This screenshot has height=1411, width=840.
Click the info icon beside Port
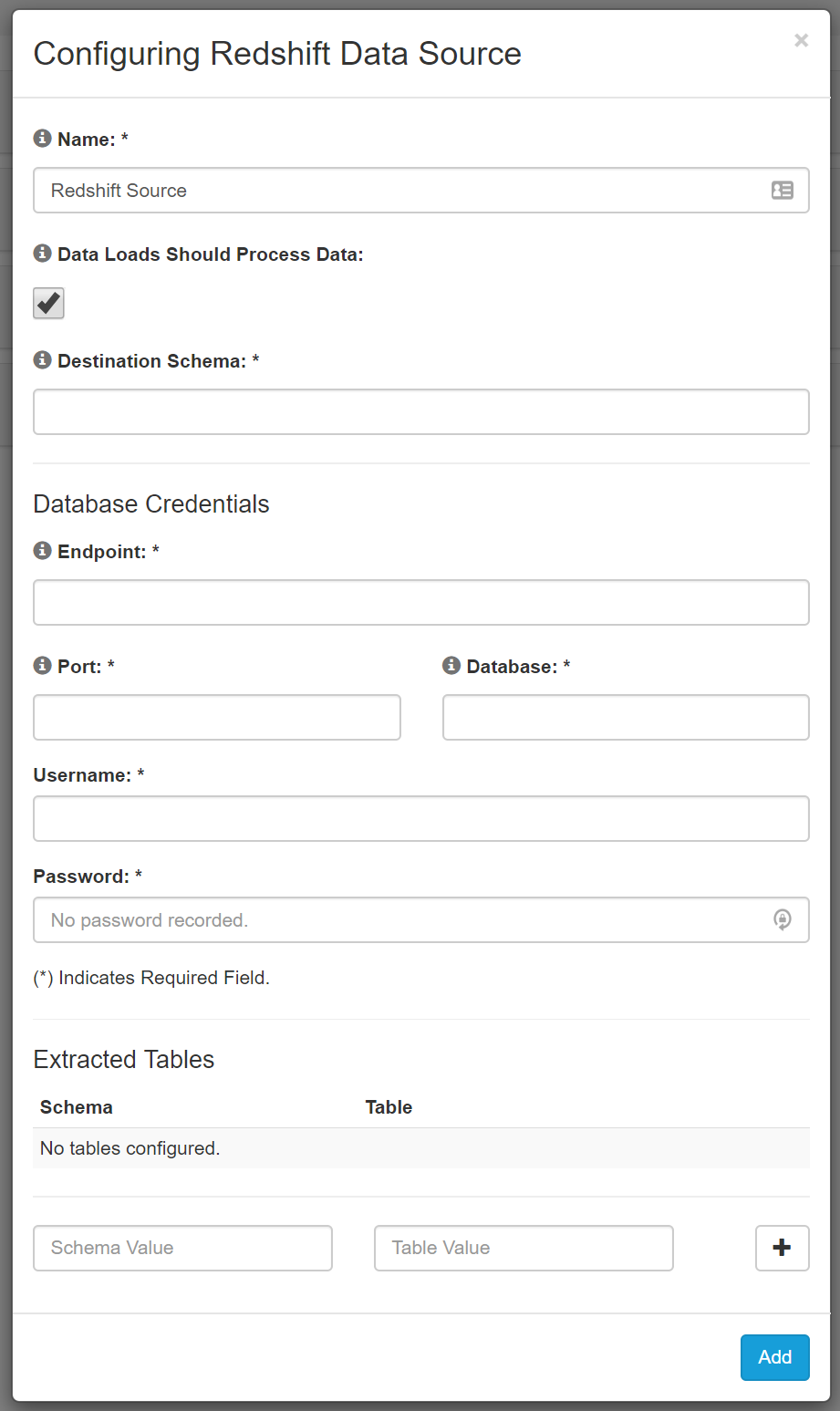point(42,666)
